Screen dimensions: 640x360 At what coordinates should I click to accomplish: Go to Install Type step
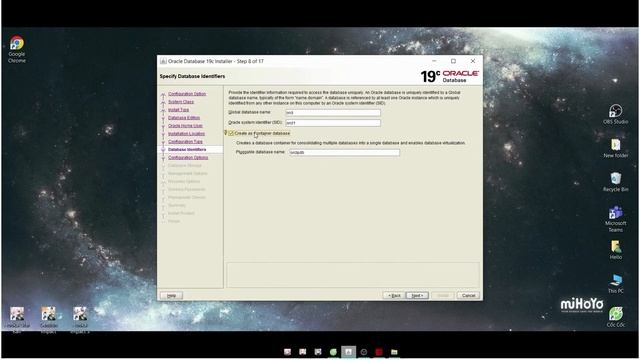point(178,110)
